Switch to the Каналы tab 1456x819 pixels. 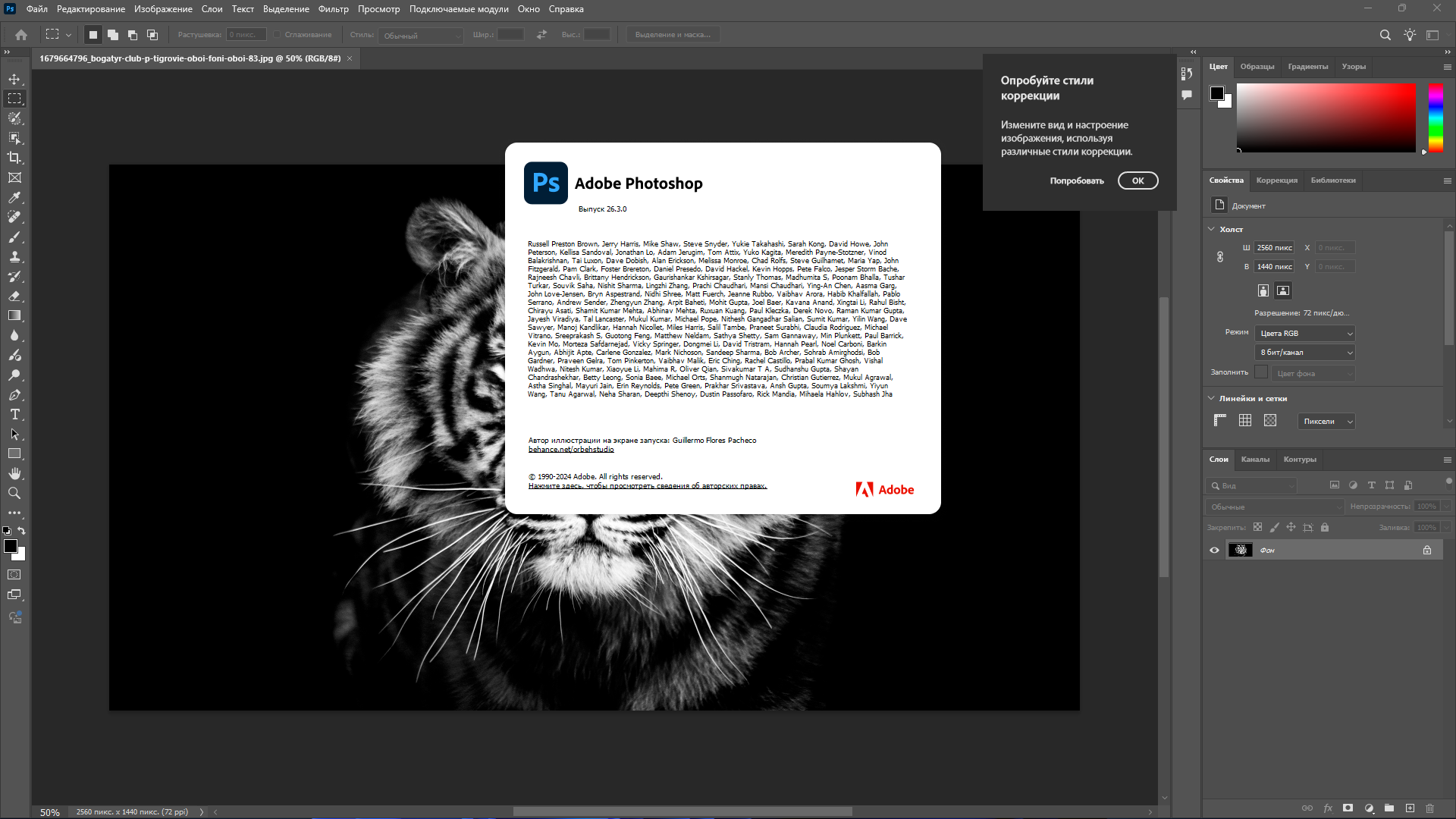(x=1255, y=460)
